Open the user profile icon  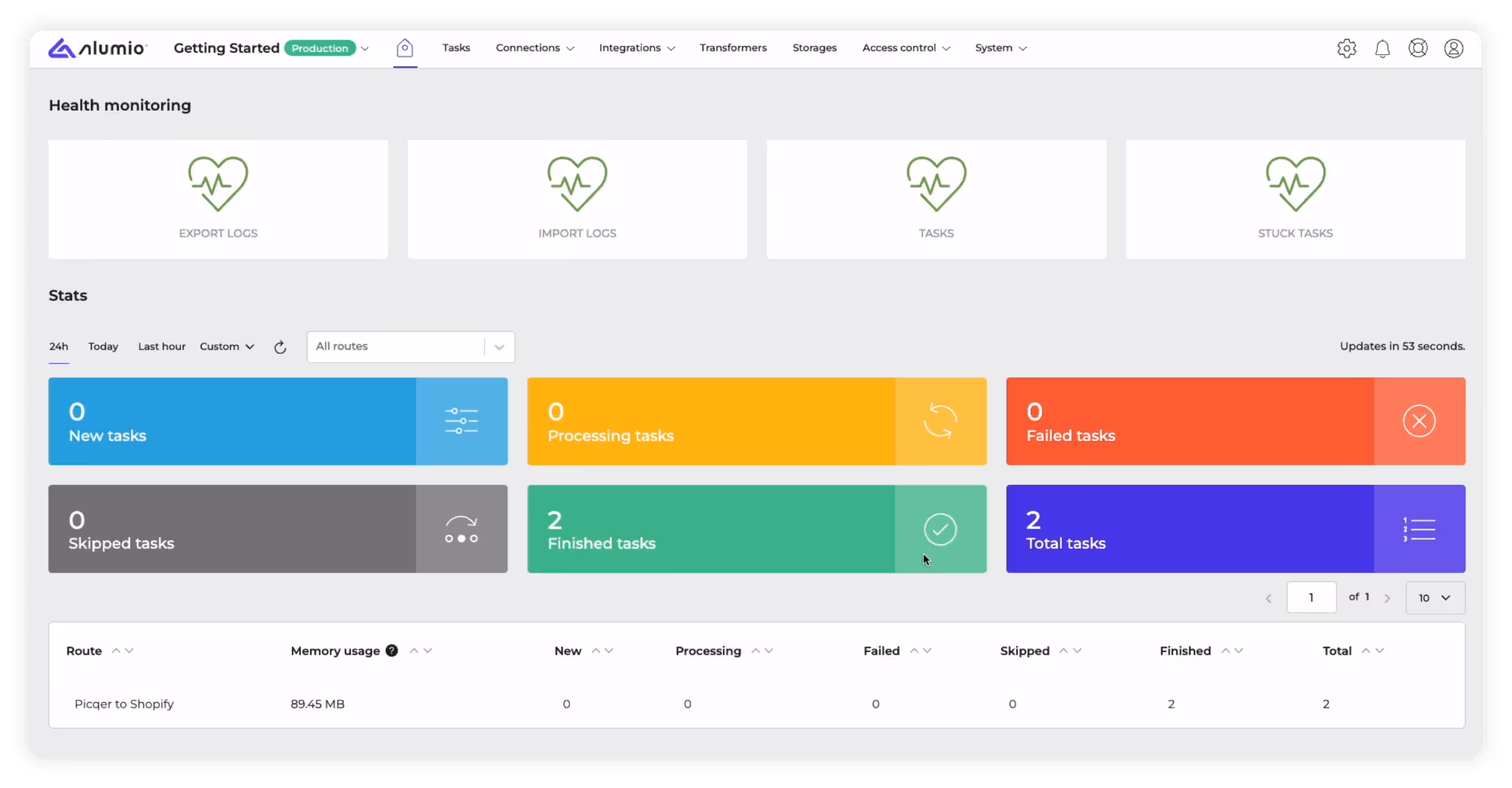(1453, 49)
